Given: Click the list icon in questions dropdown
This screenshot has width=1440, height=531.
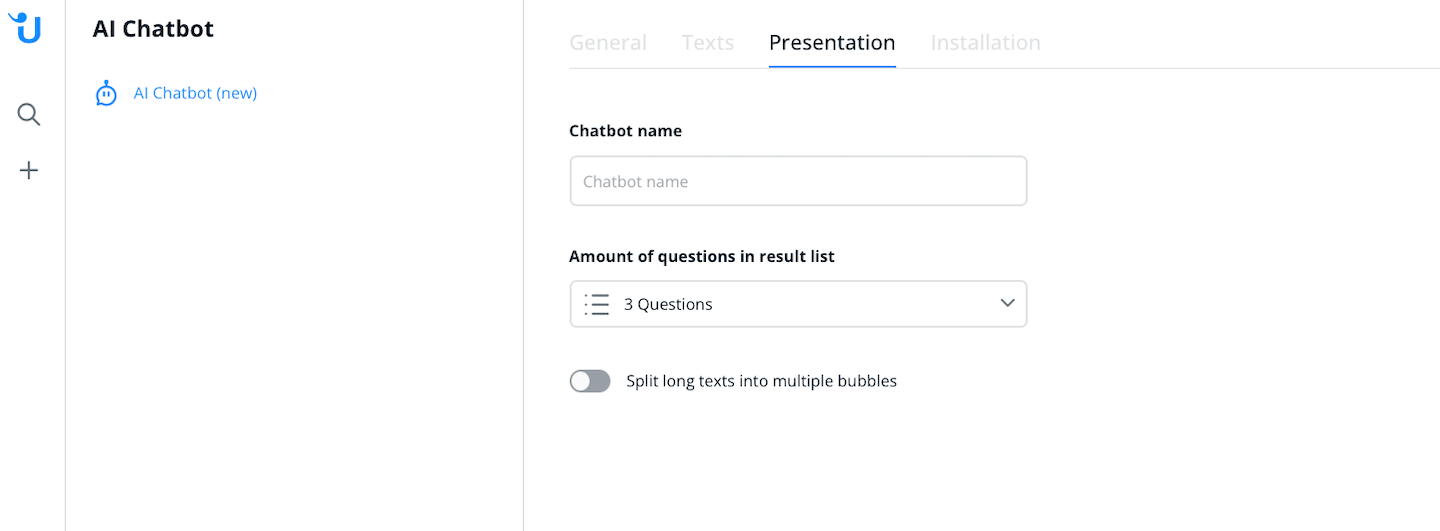Looking at the screenshot, I should pos(597,304).
